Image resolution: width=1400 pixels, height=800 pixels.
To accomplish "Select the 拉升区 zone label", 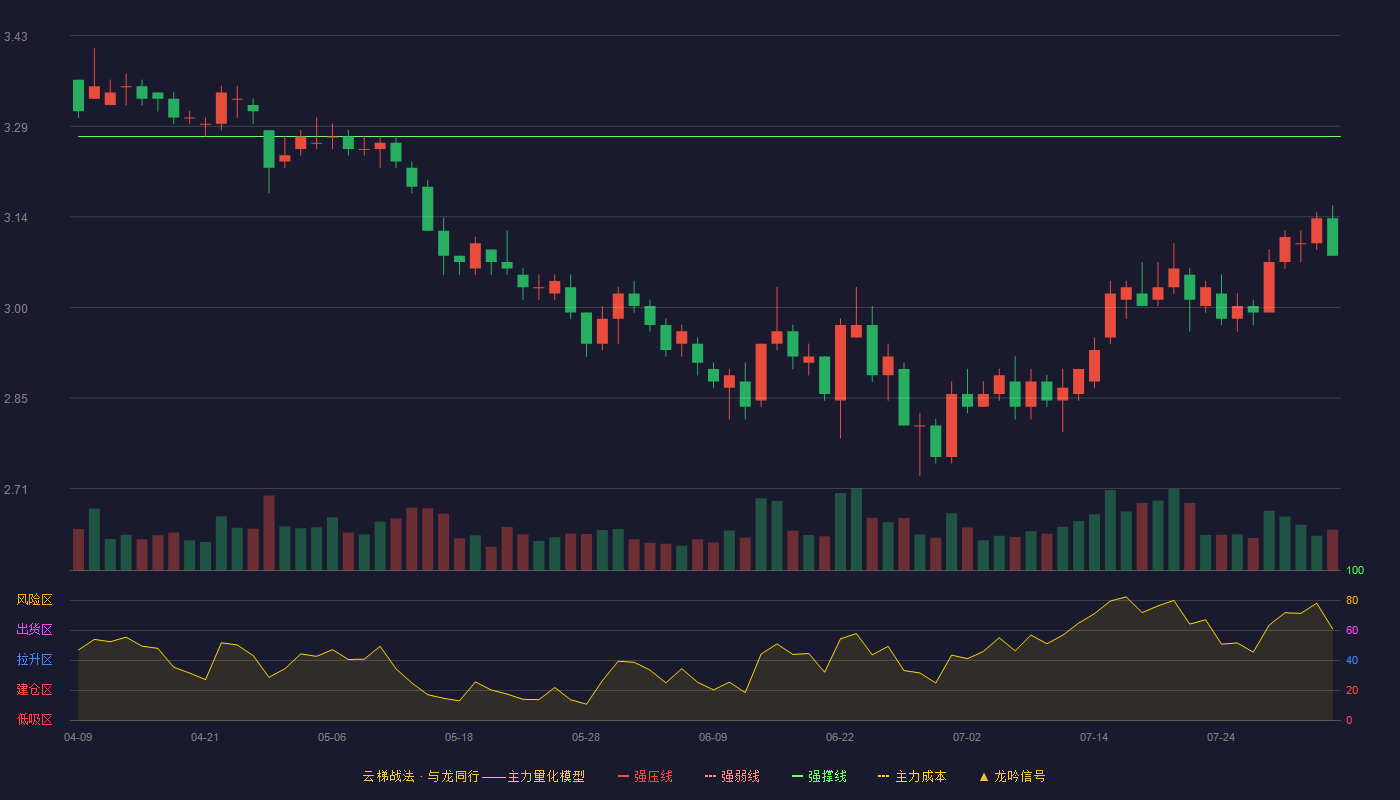I will (x=34, y=660).
